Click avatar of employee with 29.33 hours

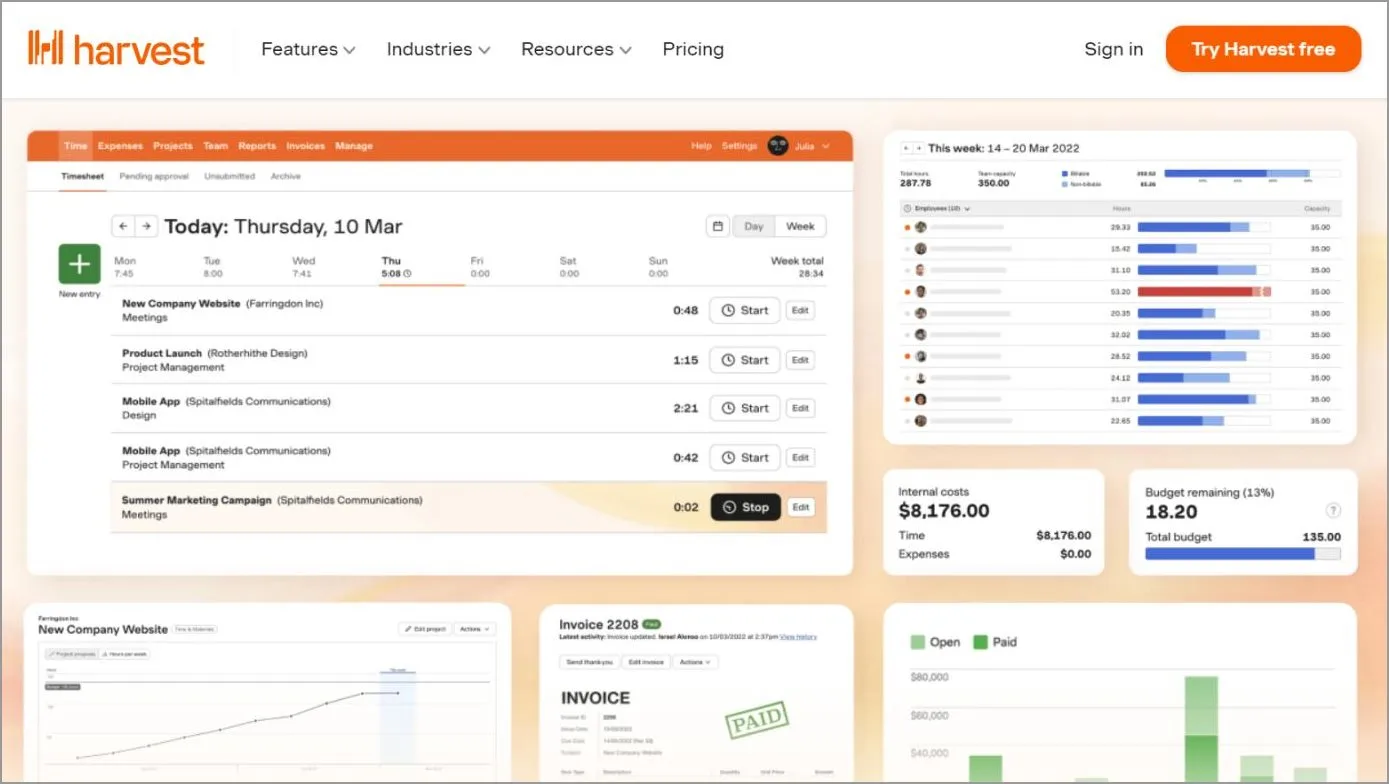pyautogui.click(x=920, y=227)
